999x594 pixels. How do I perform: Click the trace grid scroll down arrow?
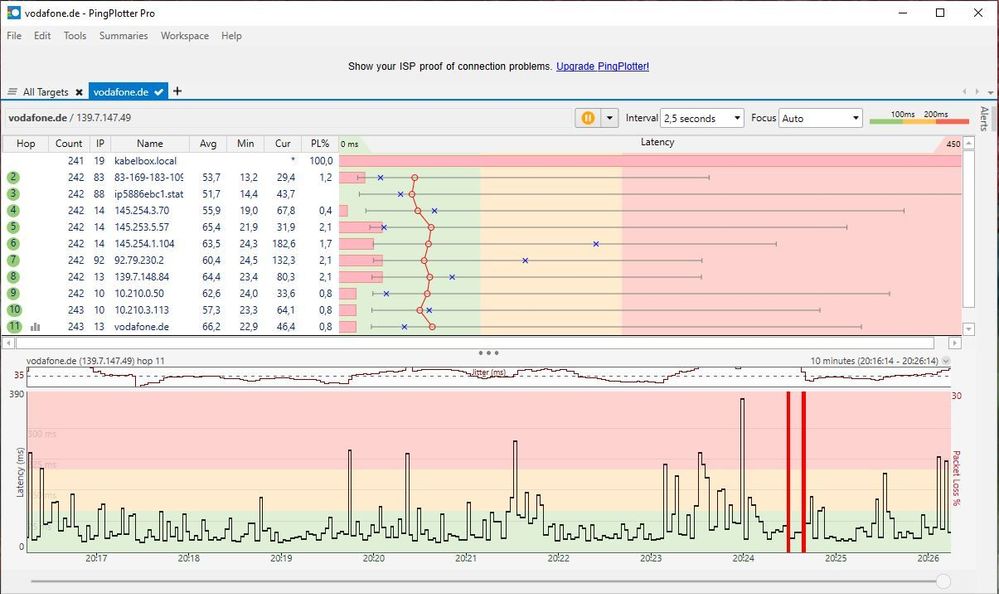point(968,330)
